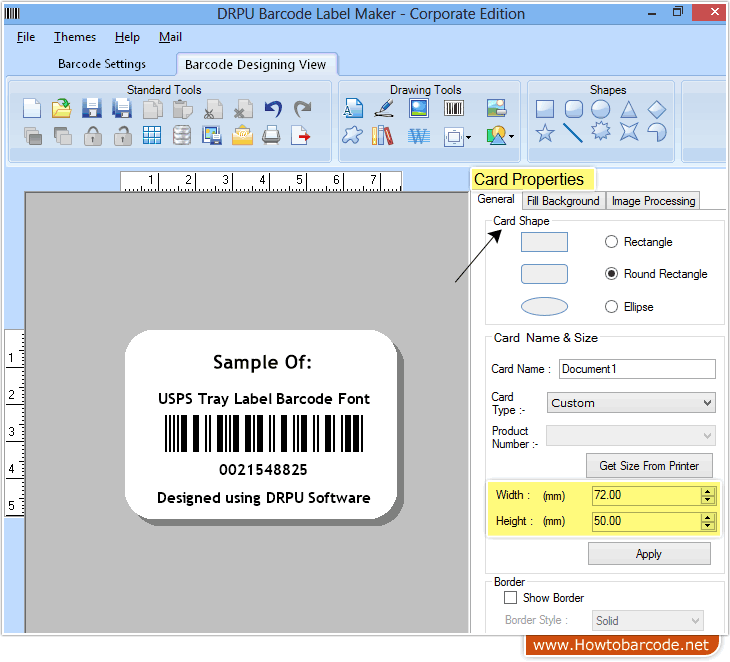This screenshot has height=662, width=730.
Task: Select the books Library tool icon
Action: click(x=383, y=136)
